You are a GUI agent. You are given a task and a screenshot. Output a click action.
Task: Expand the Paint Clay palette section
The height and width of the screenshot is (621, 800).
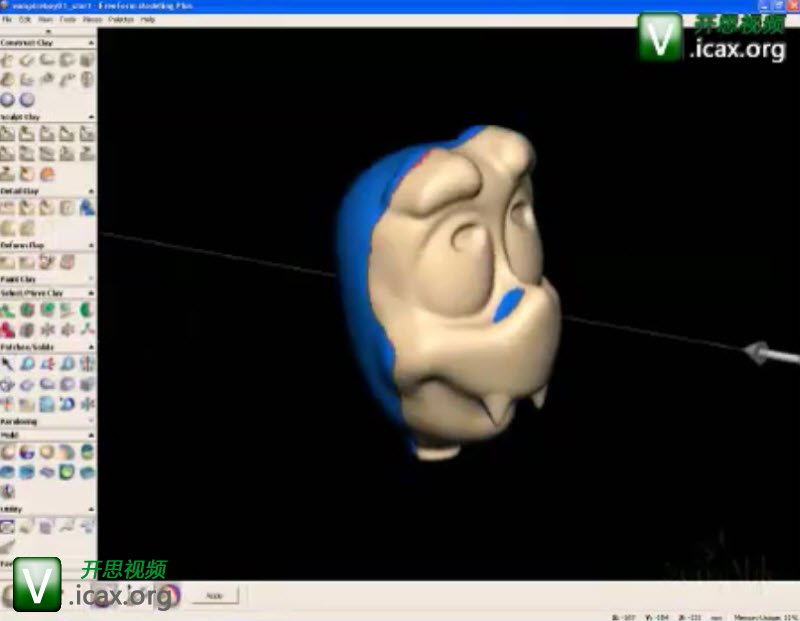coord(92,279)
